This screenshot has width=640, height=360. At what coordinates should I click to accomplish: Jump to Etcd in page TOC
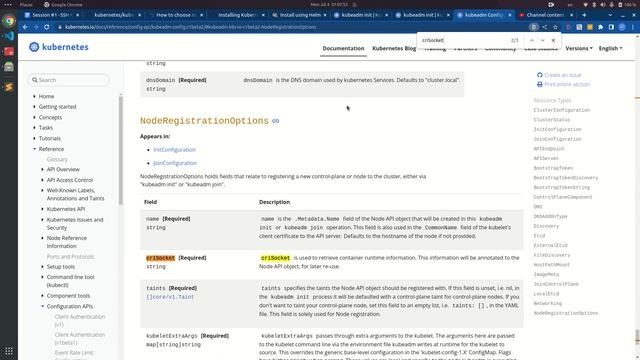(539, 236)
